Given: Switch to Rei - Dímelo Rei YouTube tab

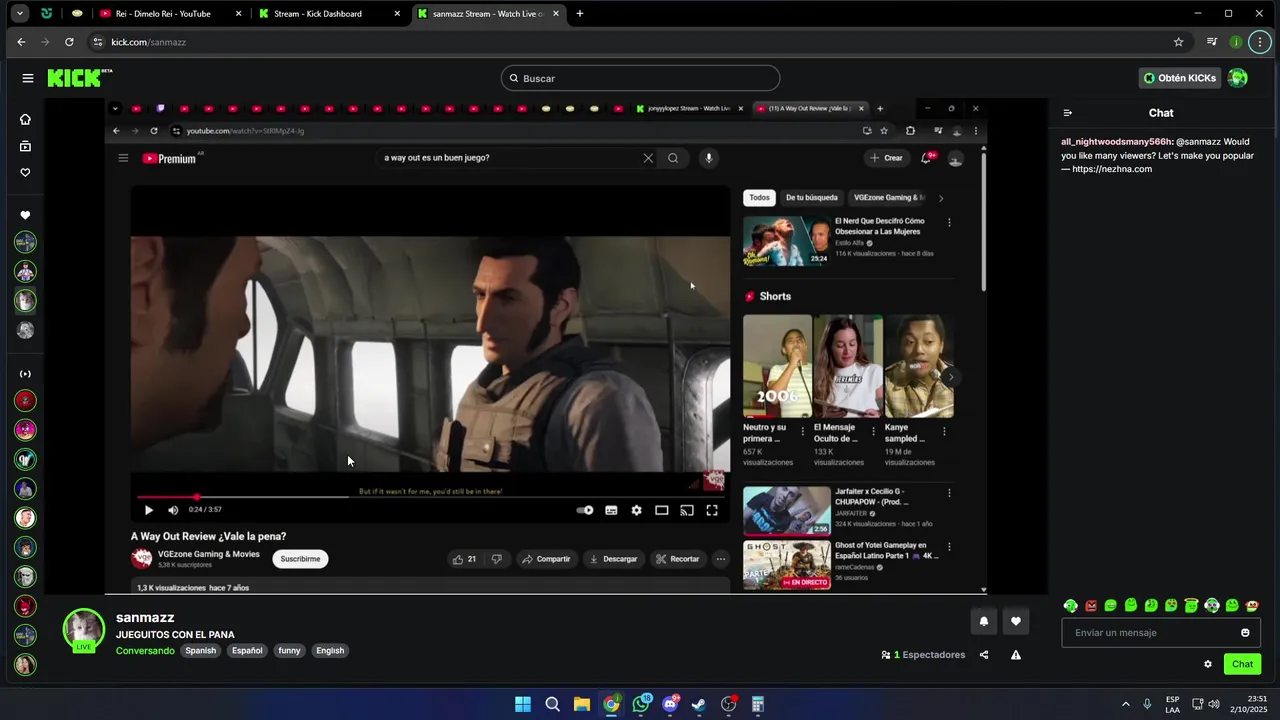Looking at the screenshot, I should pos(171,14).
